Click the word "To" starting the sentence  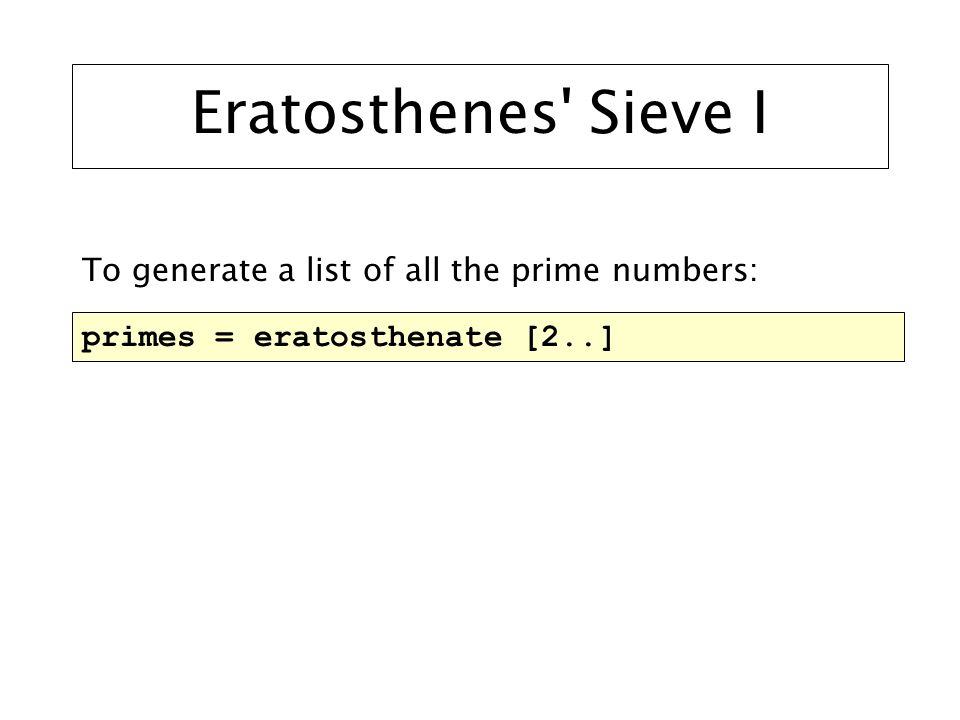[x=101, y=270]
